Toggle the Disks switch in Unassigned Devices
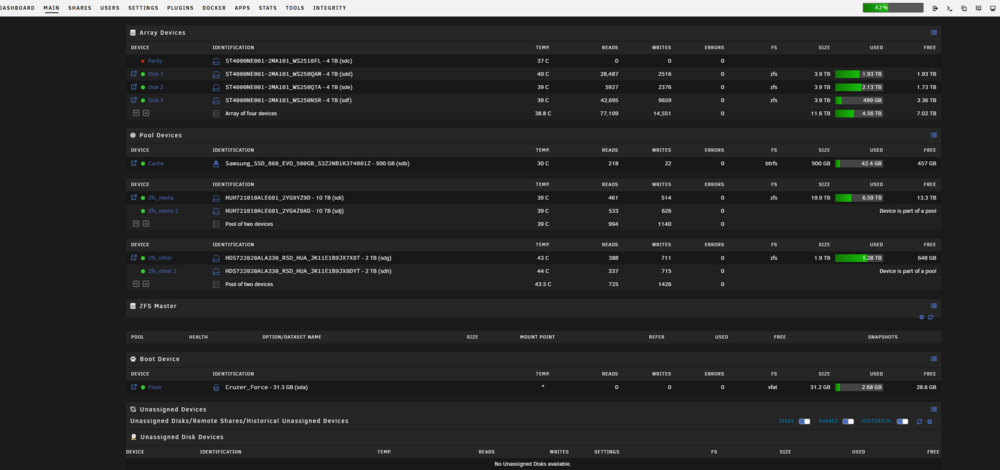Screen dimensions: 1000x470 tap(804, 422)
